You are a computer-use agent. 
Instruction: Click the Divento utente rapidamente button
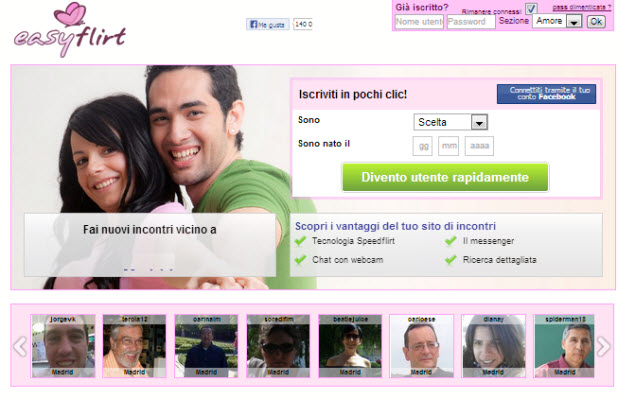(445, 177)
